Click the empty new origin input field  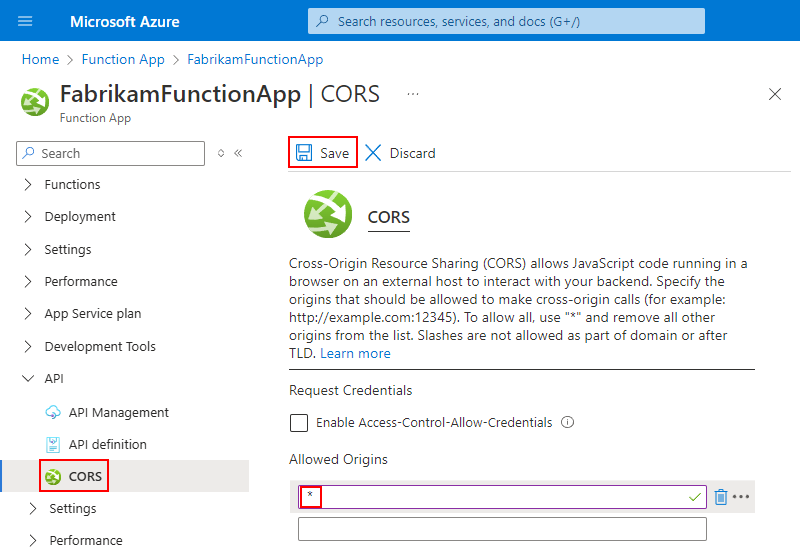click(x=502, y=529)
